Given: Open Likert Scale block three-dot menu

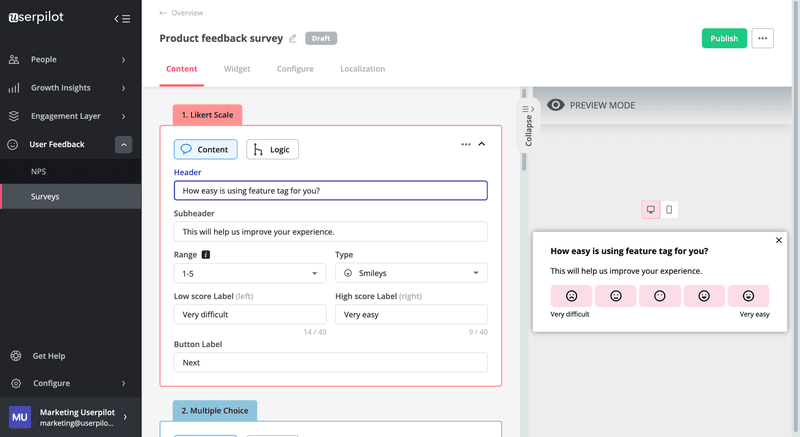Looking at the screenshot, I should 466,144.
